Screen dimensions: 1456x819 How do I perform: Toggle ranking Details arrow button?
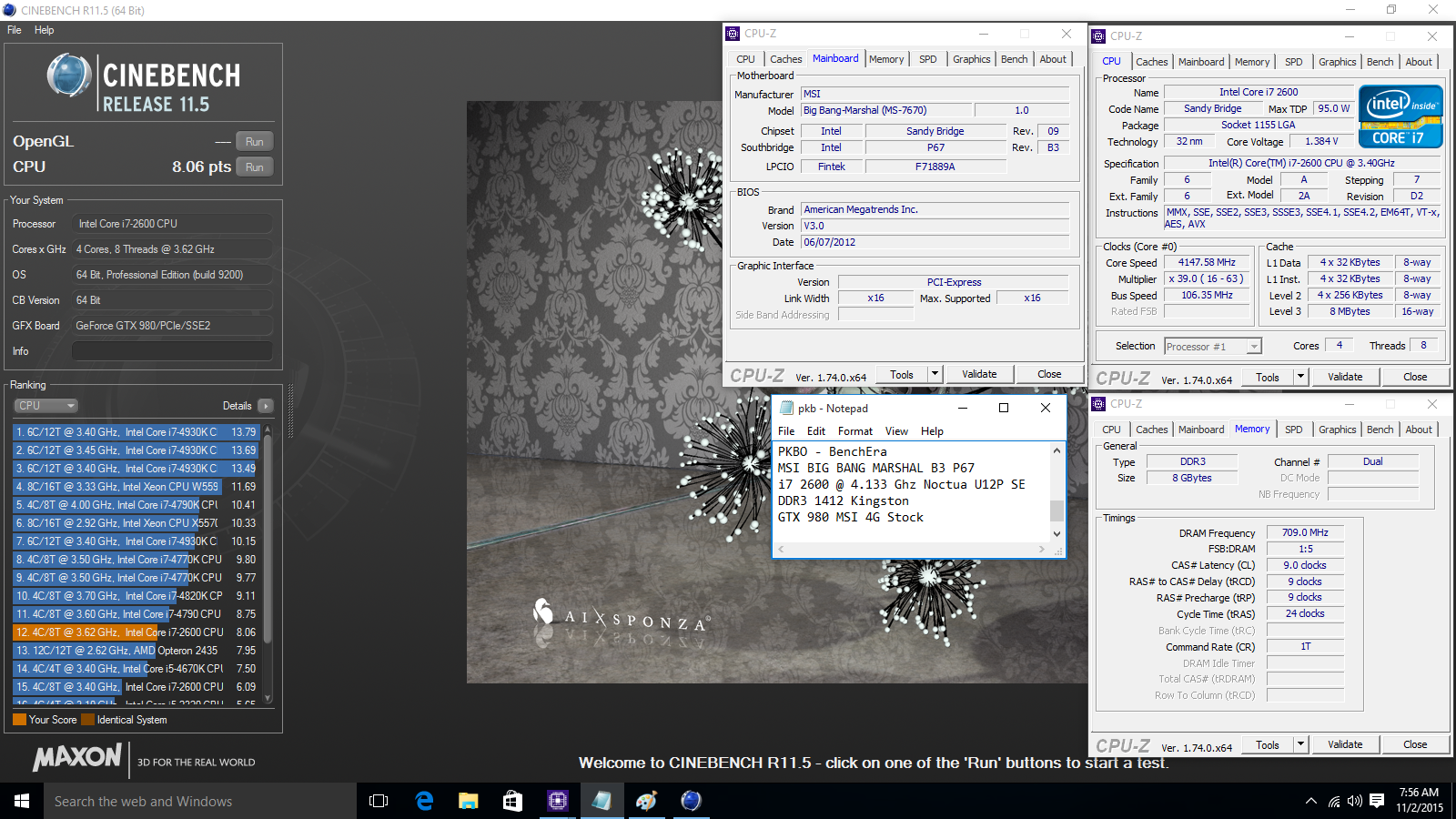click(265, 406)
